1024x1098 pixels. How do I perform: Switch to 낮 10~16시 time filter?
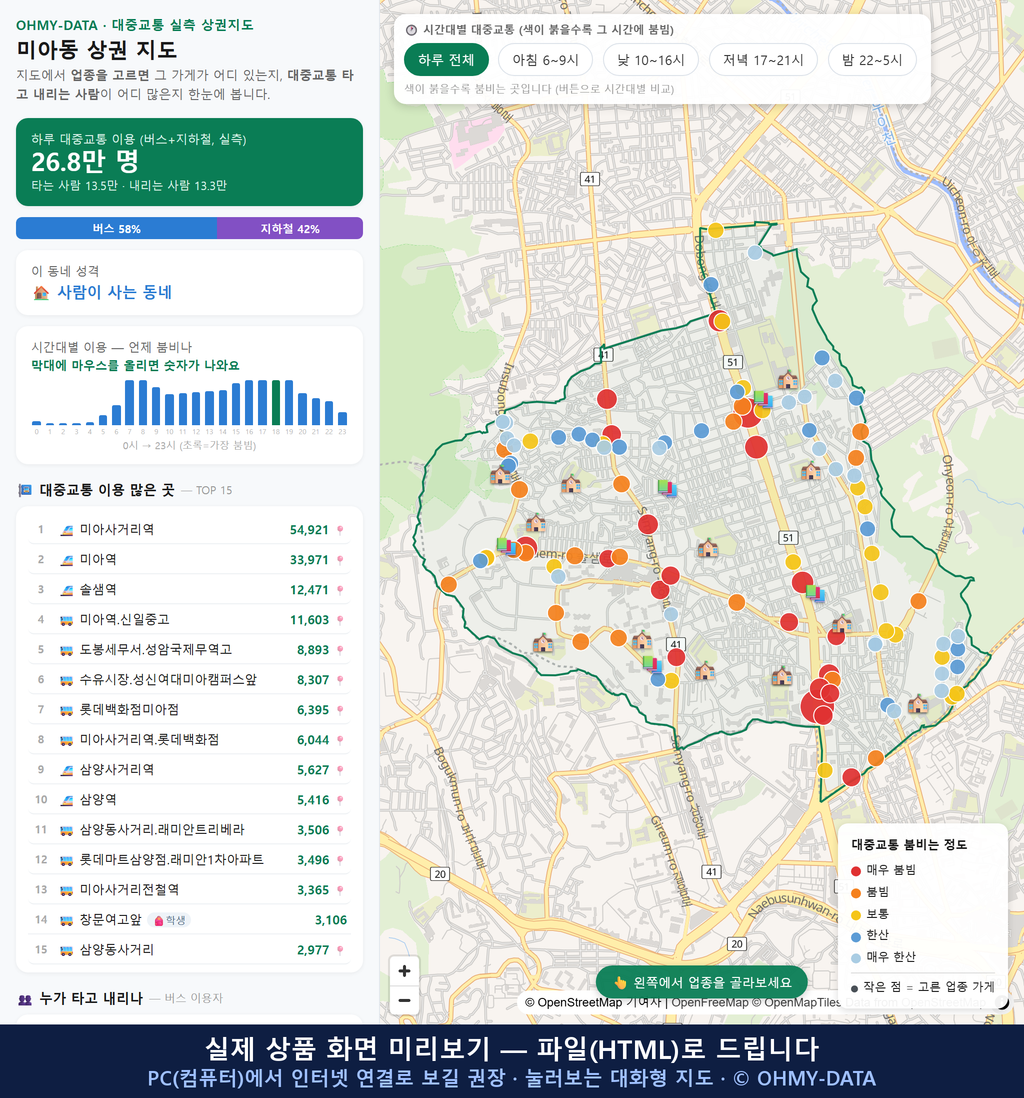coord(651,60)
